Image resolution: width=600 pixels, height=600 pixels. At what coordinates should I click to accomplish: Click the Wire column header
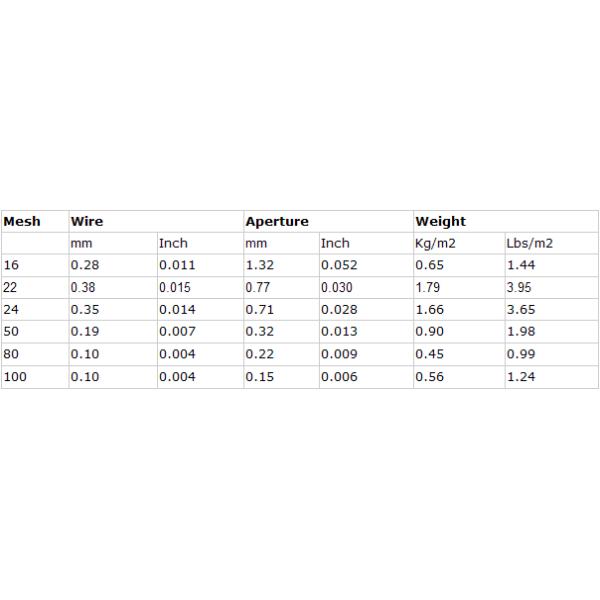[x=87, y=221]
